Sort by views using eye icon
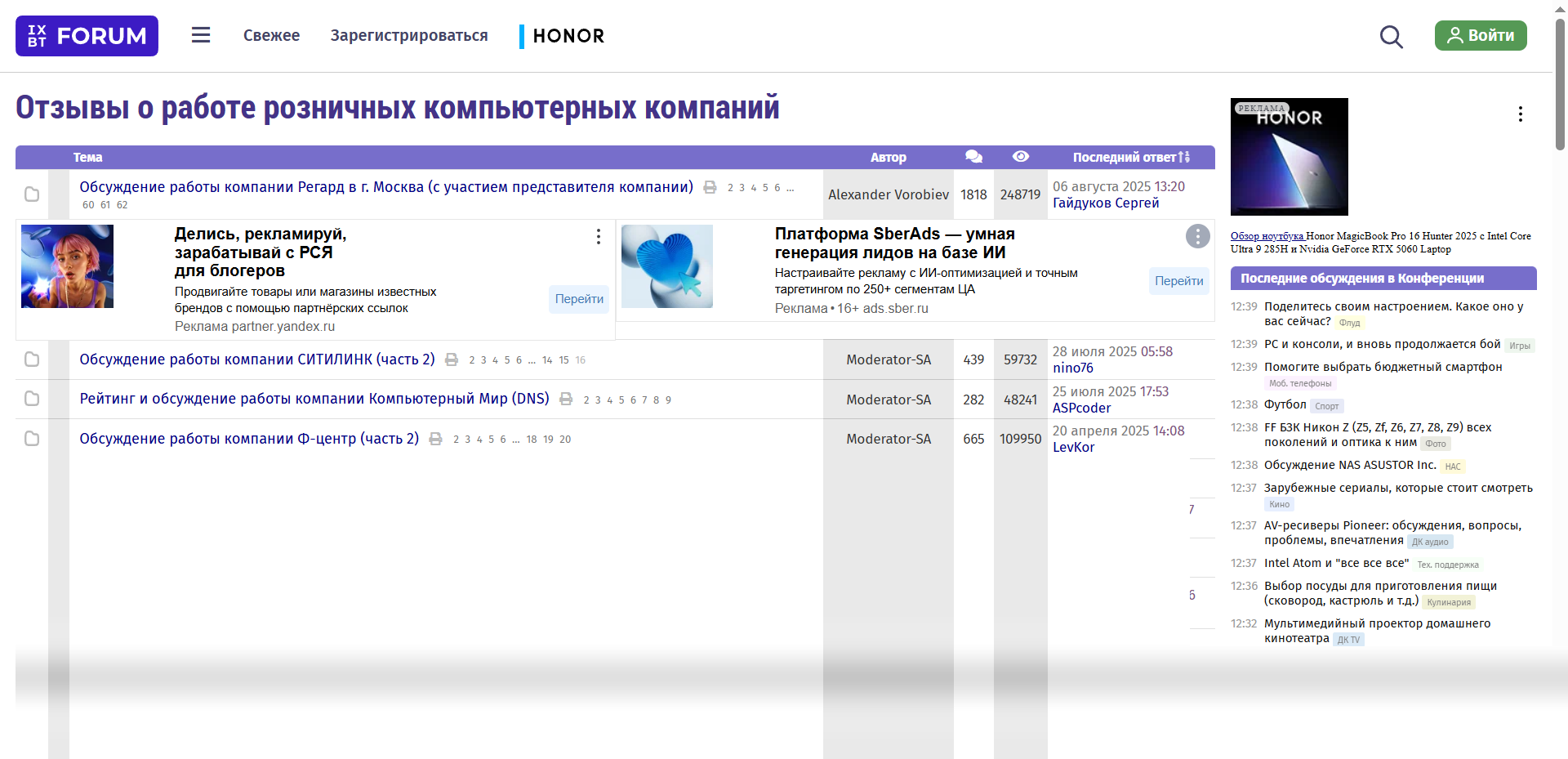This screenshot has height=759, width=1568. click(x=1020, y=157)
